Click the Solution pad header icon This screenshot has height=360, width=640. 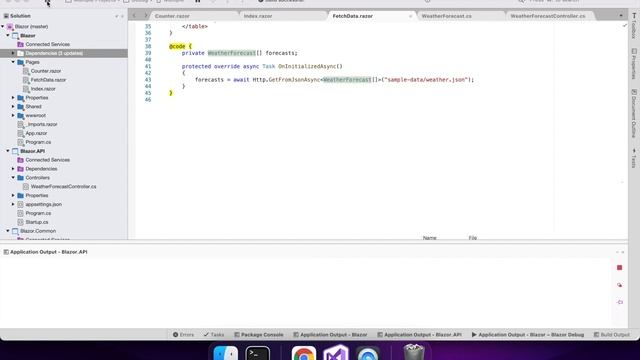(6, 16)
